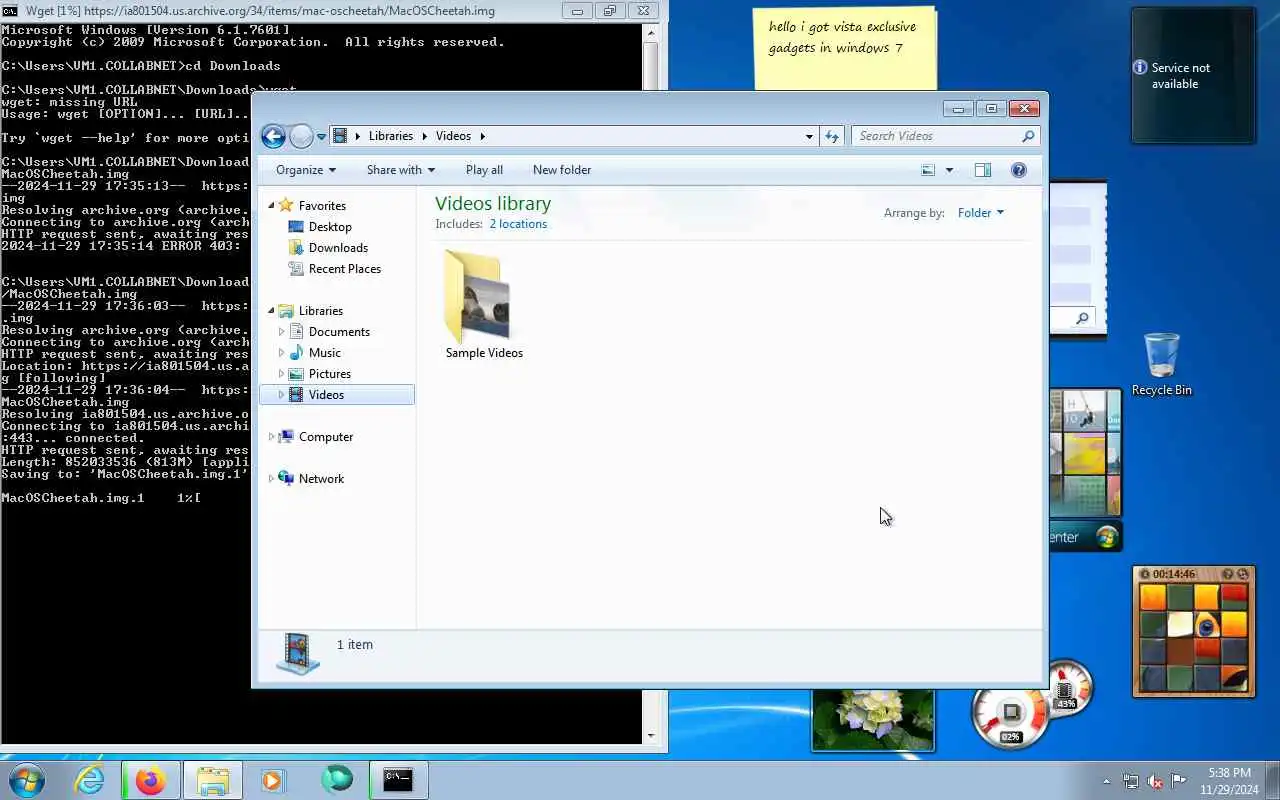This screenshot has width=1280, height=800.
Task: Open the 2 locations link
Action: pyautogui.click(x=518, y=224)
